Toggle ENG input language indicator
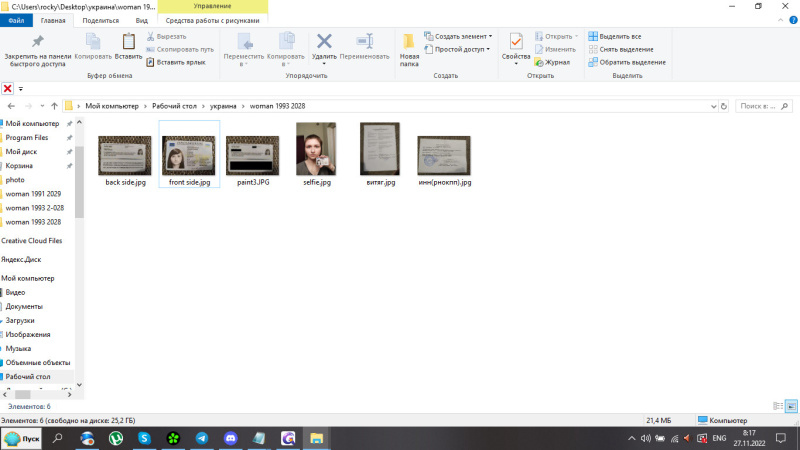 click(719, 438)
